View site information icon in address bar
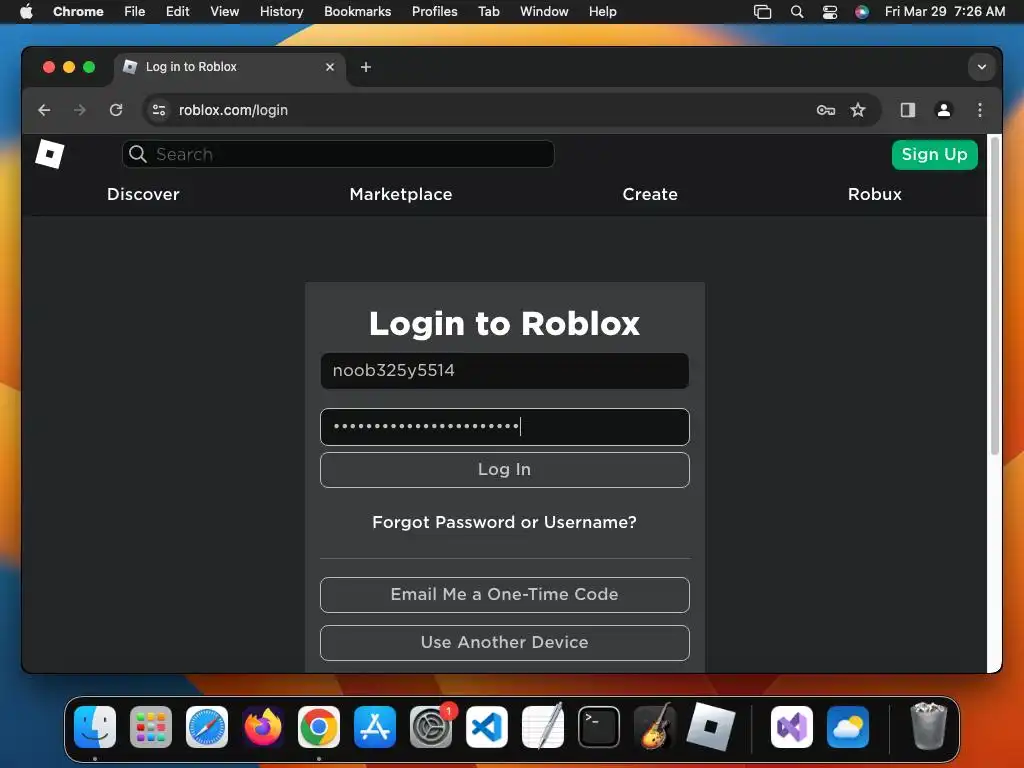The height and width of the screenshot is (768, 1024). [x=159, y=110]
